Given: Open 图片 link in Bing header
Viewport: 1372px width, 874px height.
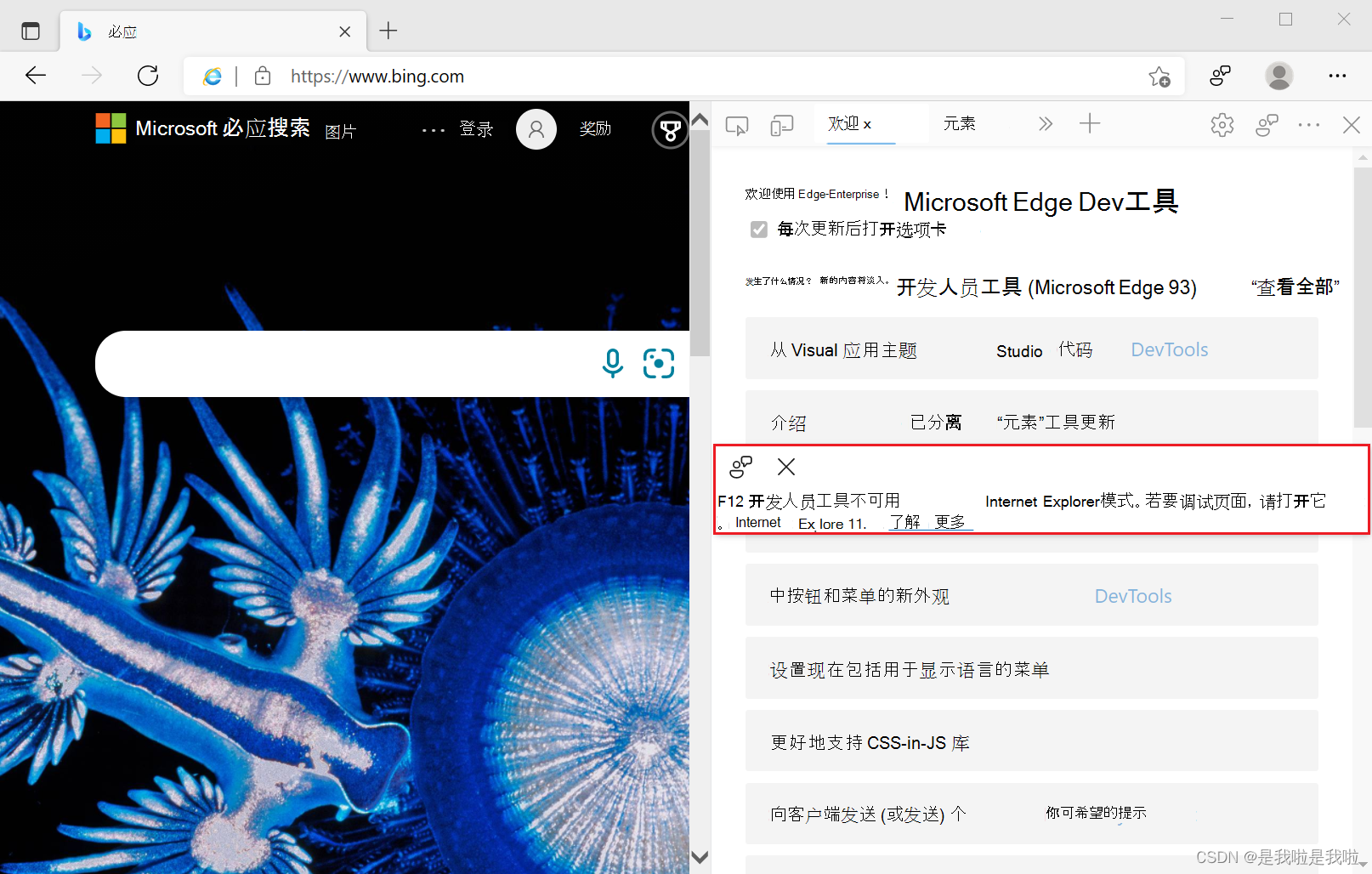Looking at the screenshot, I should (340, 132).
